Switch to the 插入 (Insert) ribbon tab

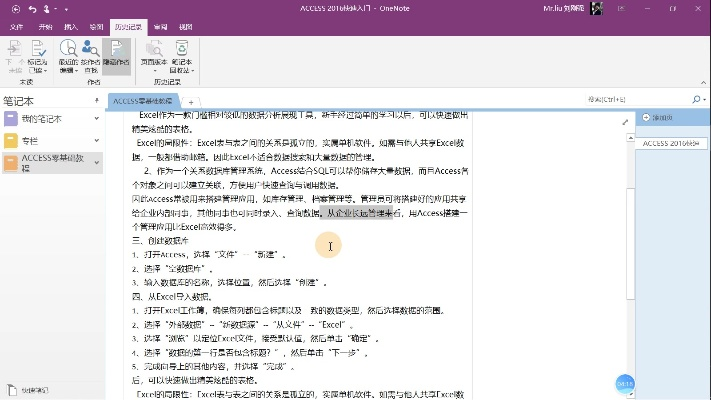(x=71, y=27)
